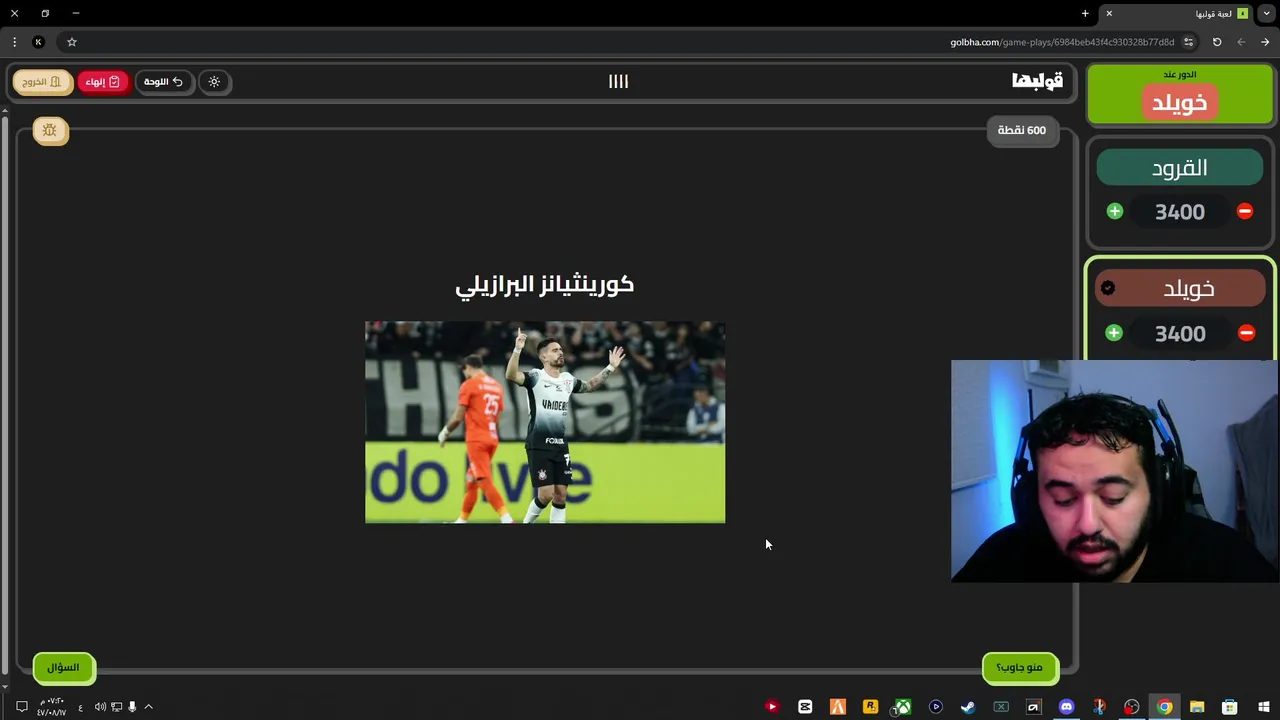Add points to خويلد team
This screenshot has width=1280, height=720.
(x=1114, y=333)
